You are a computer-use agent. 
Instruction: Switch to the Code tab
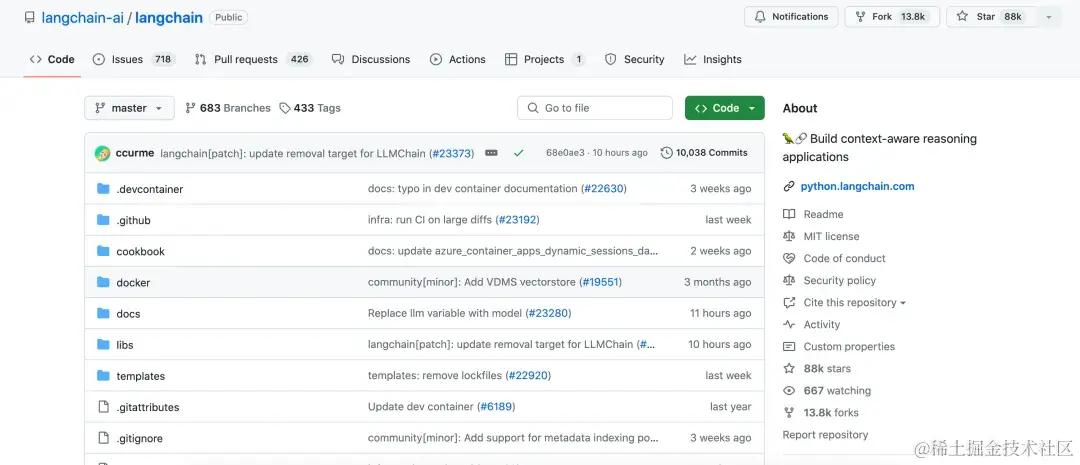coord(52,59)
